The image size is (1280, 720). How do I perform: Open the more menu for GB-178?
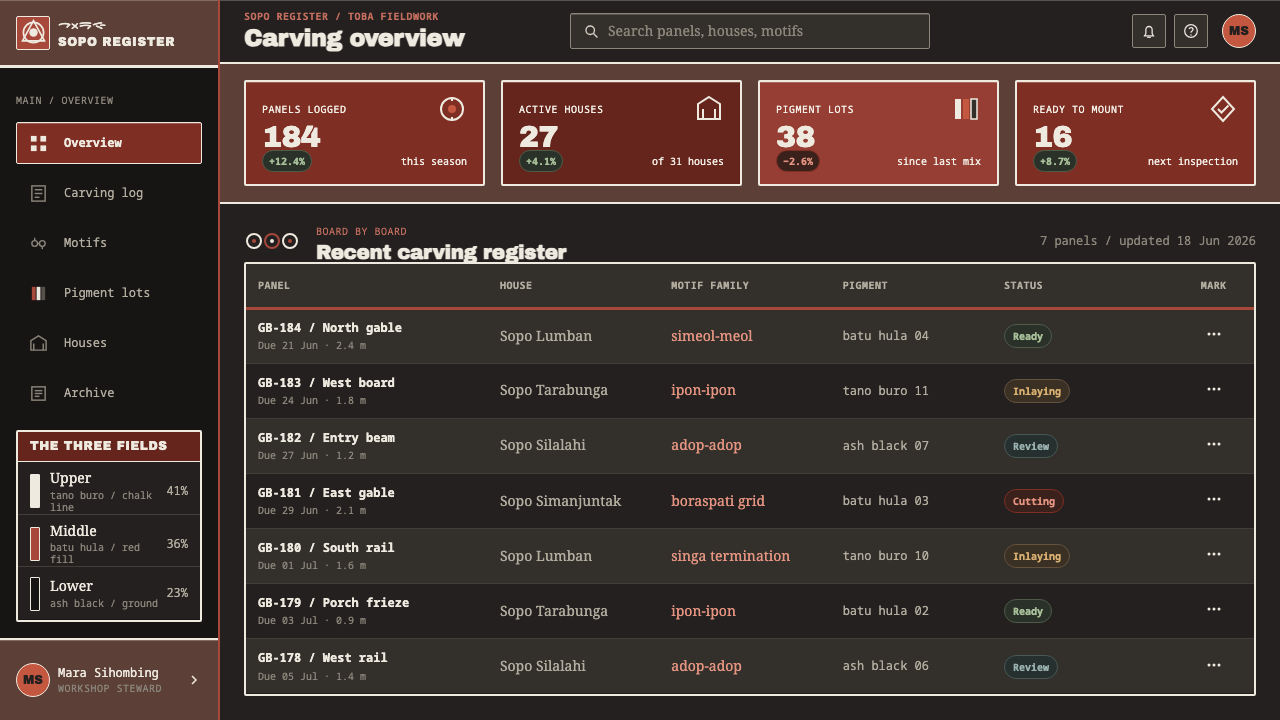point(1214,665)
